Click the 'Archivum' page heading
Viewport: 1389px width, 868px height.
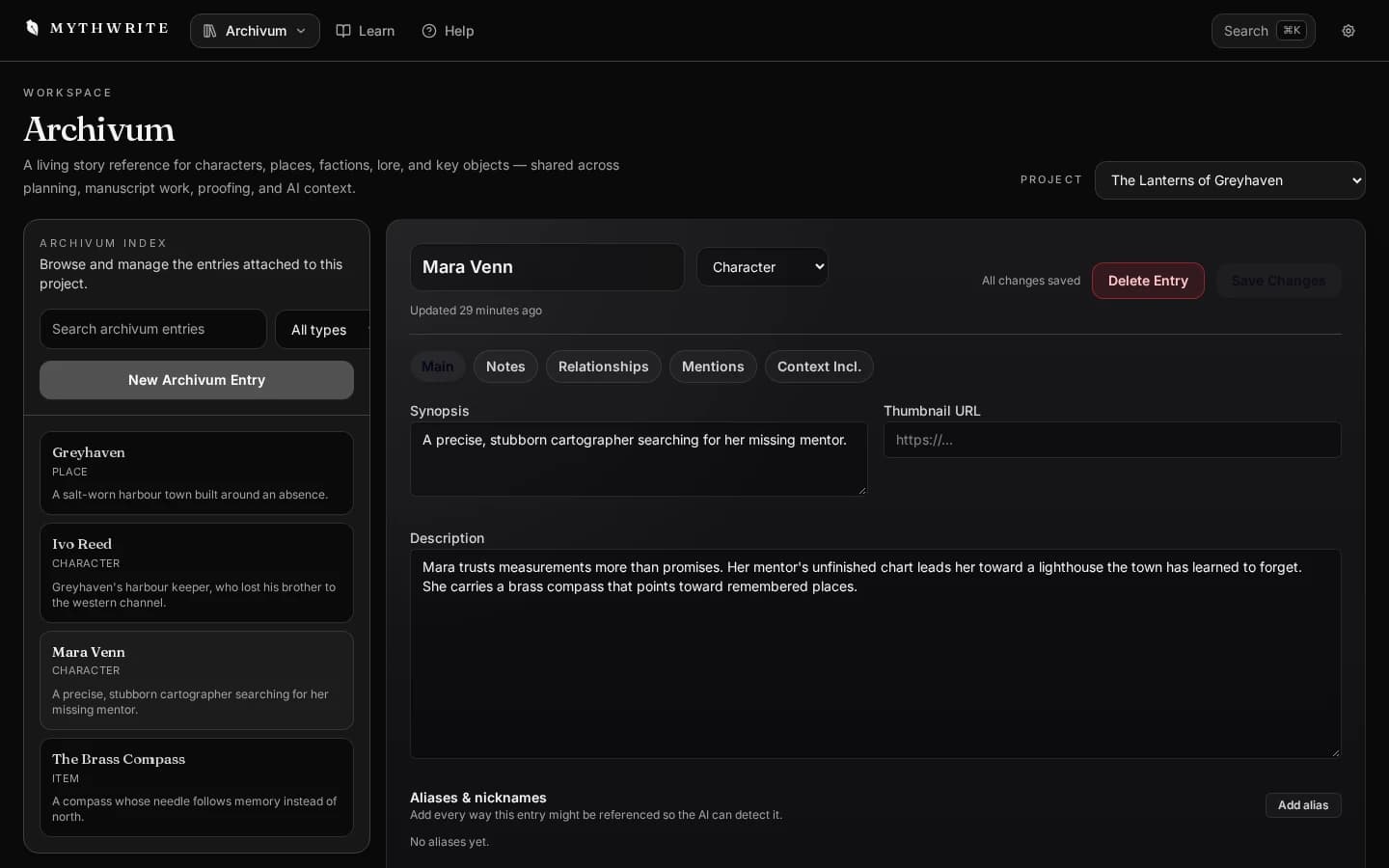(x=99, y=129)
